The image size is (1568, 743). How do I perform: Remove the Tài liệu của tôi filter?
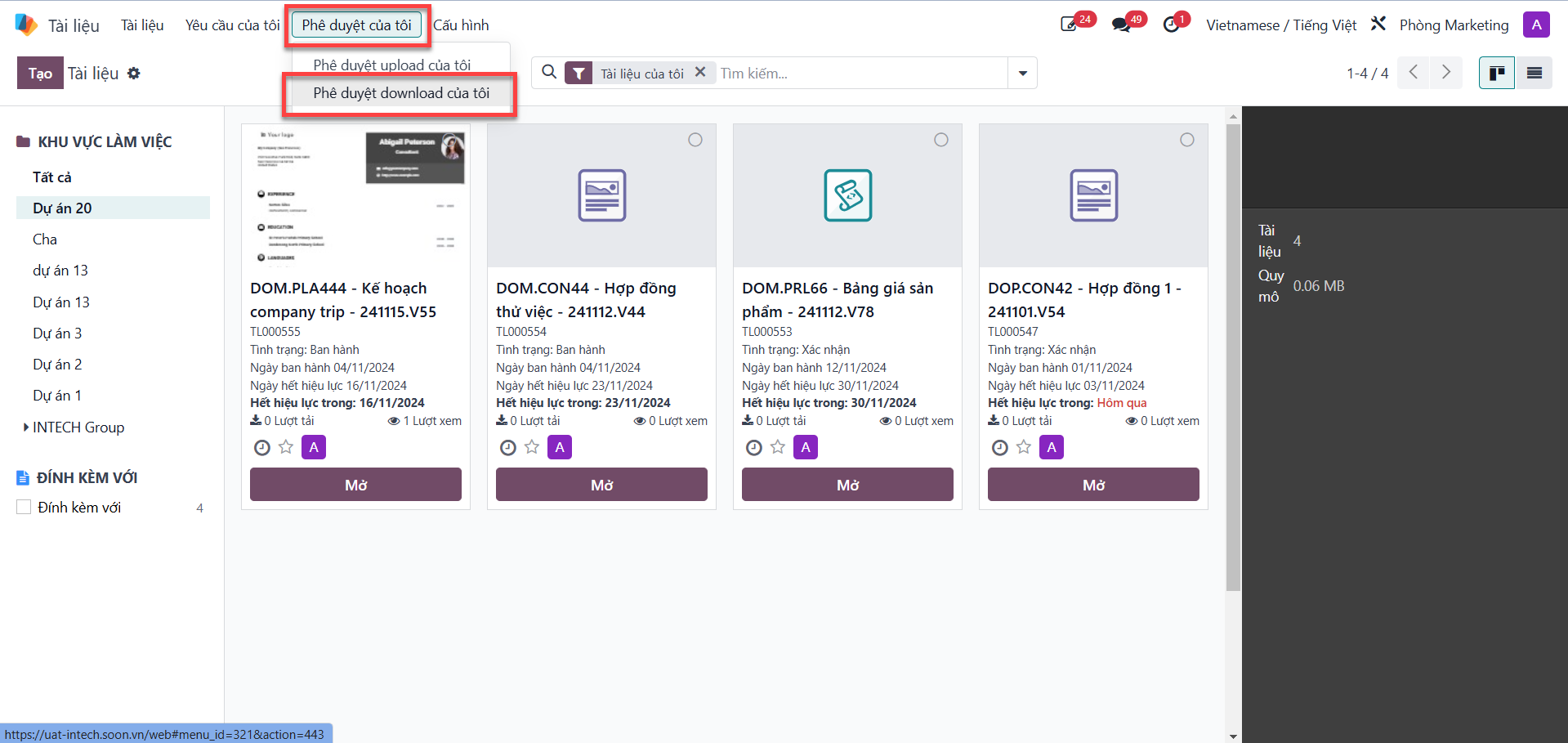point(700,72)
